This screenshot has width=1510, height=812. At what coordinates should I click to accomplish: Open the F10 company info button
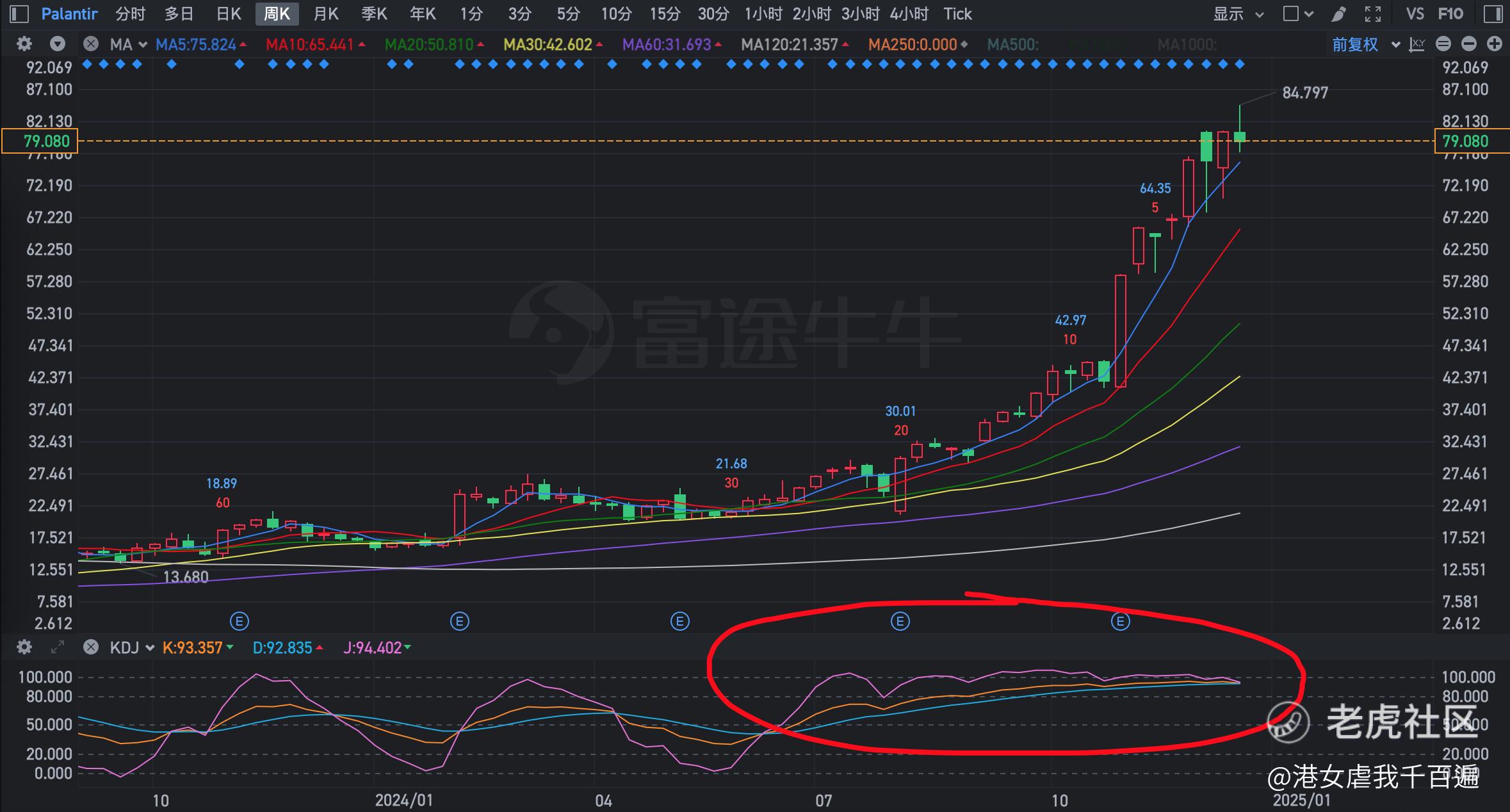(1450, 13)
